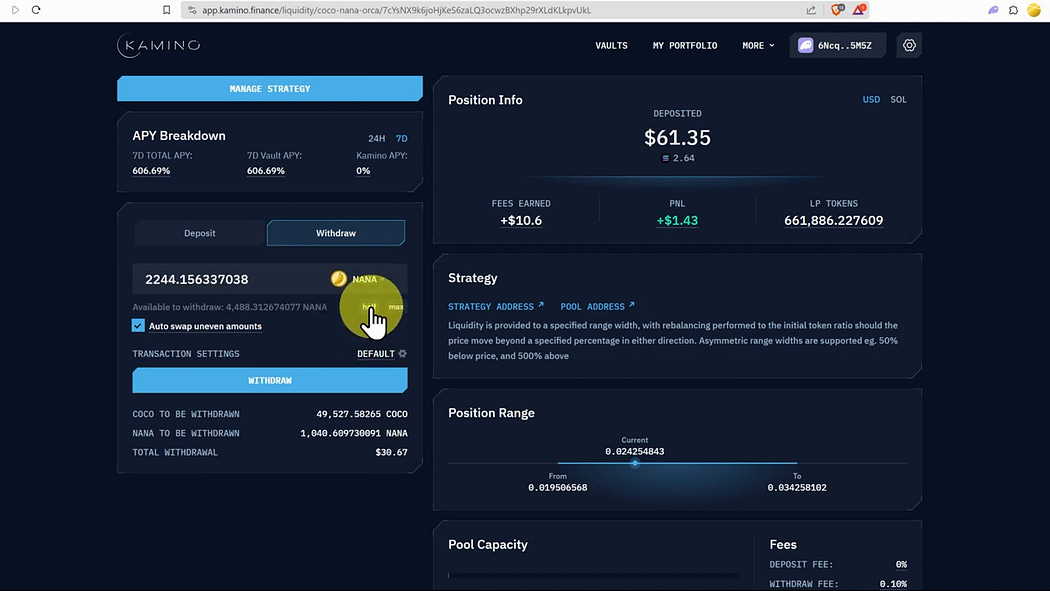Click the MANAGE STRATEGY button

[x=270, y=88]
